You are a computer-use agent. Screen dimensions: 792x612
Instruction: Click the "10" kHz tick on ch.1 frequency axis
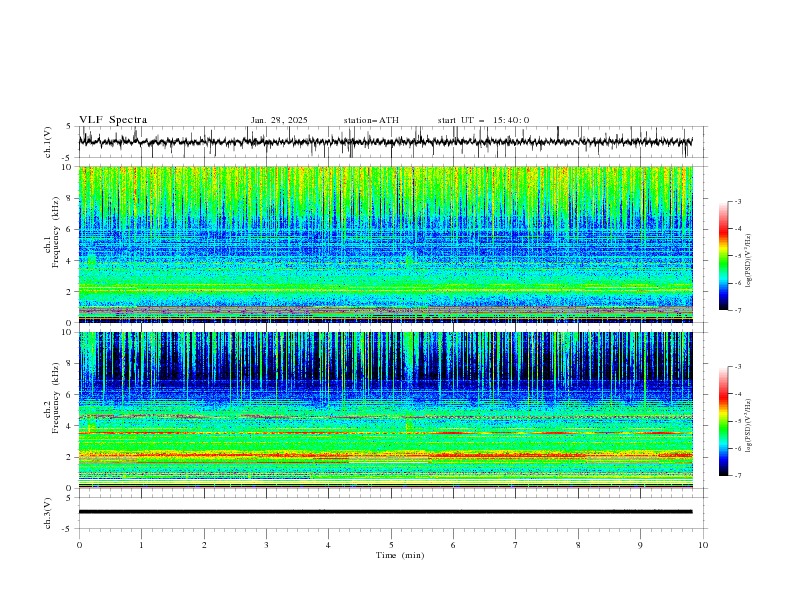click(x=69, y=167)
